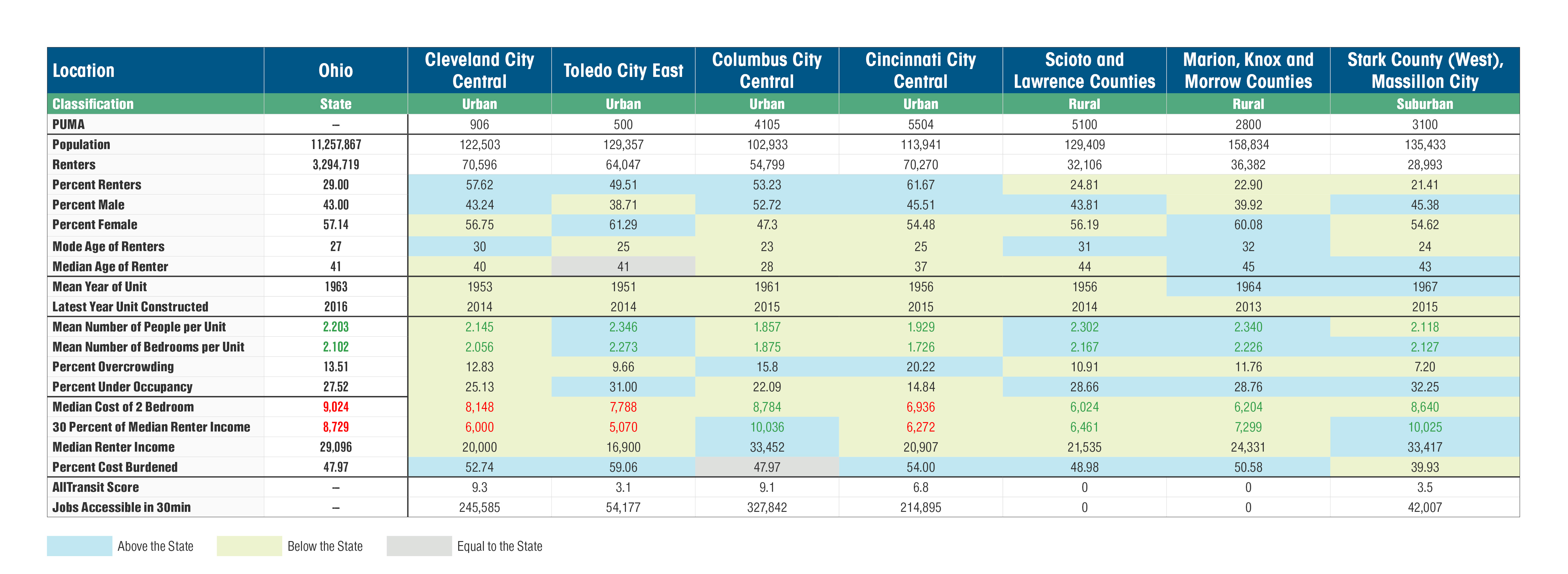The height and width of the screenshot is (574, 1568).
Task: Select the 'AllTransit Score' row label
Action: click(x=96, y=487)
